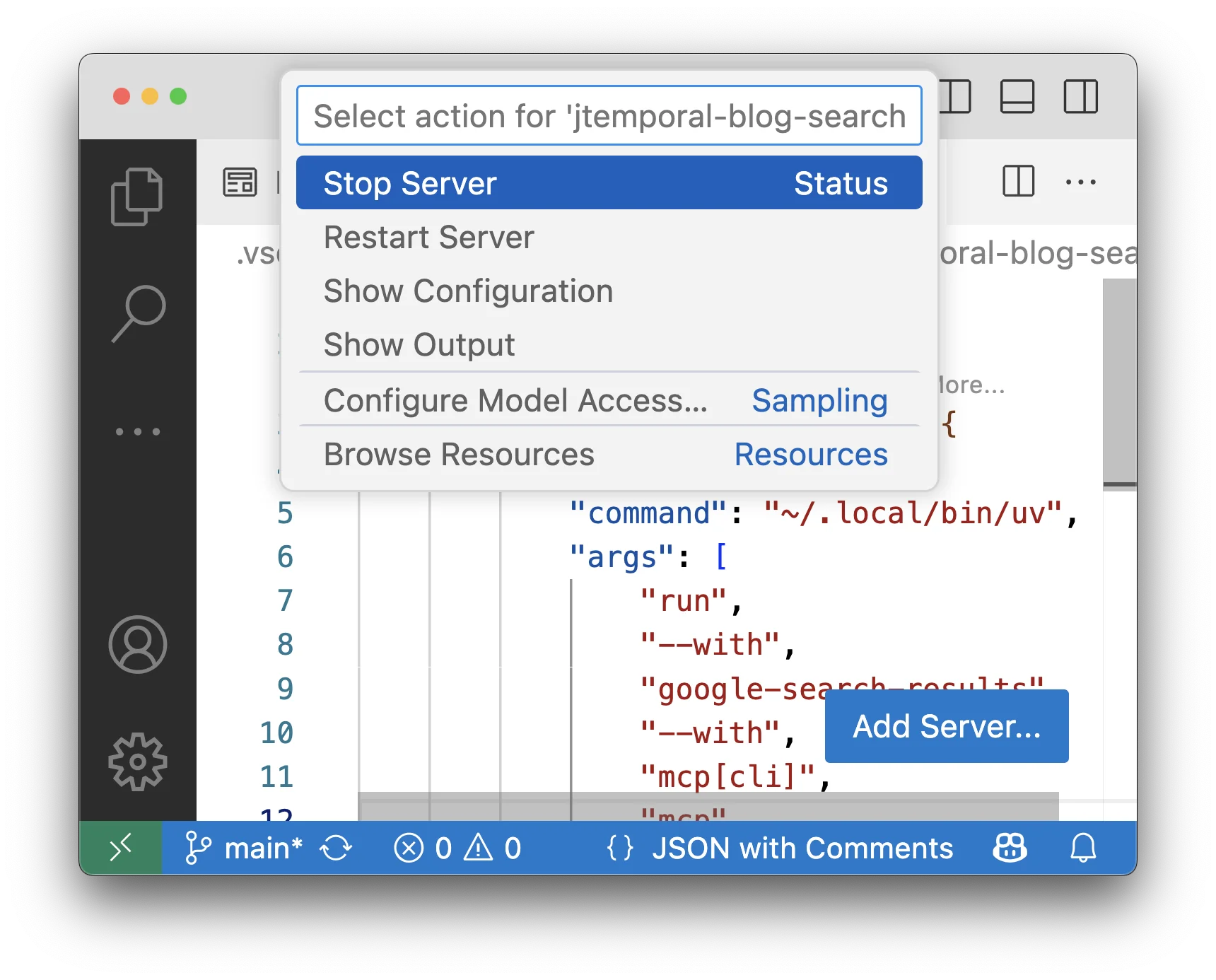This screenshot has height=980, width=1216.
Task: Sync changes using the refresh icon next to main*
Action: click(337, 848)
